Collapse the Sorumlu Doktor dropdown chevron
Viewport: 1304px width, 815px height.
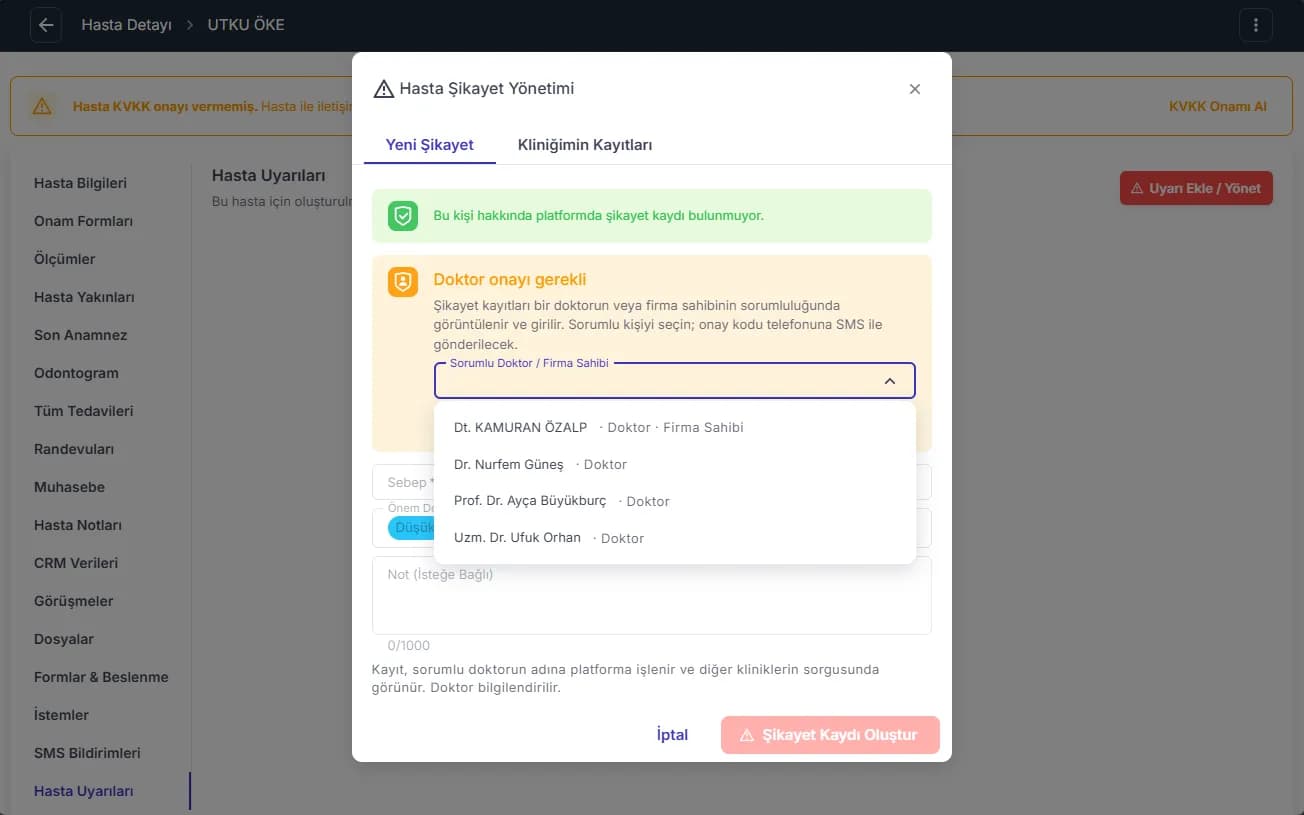pos(890,381)
